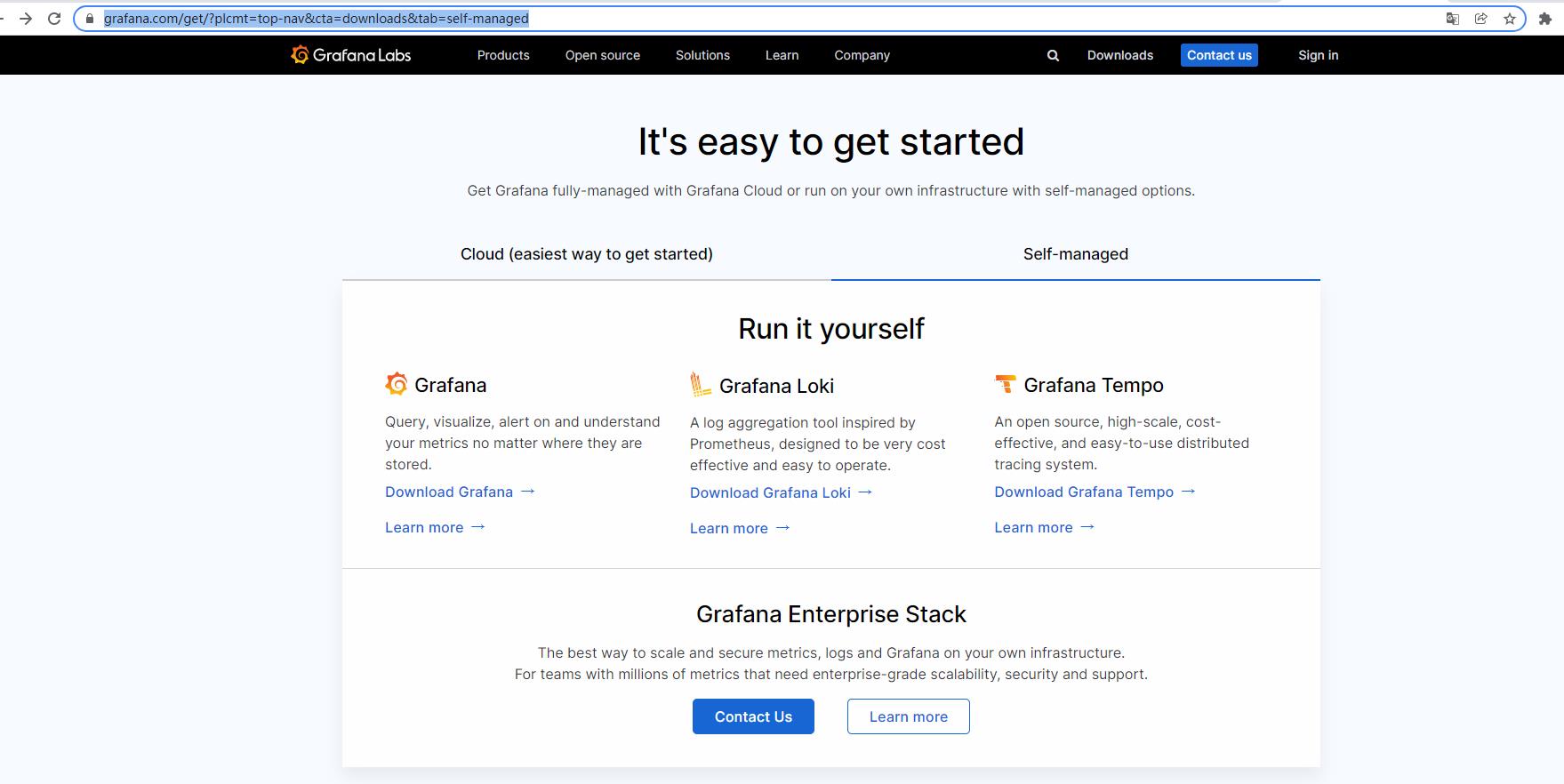Open the Learn menu
Image resolution: width=1564 pixels, height=784 pixels.
coord(782,55)
